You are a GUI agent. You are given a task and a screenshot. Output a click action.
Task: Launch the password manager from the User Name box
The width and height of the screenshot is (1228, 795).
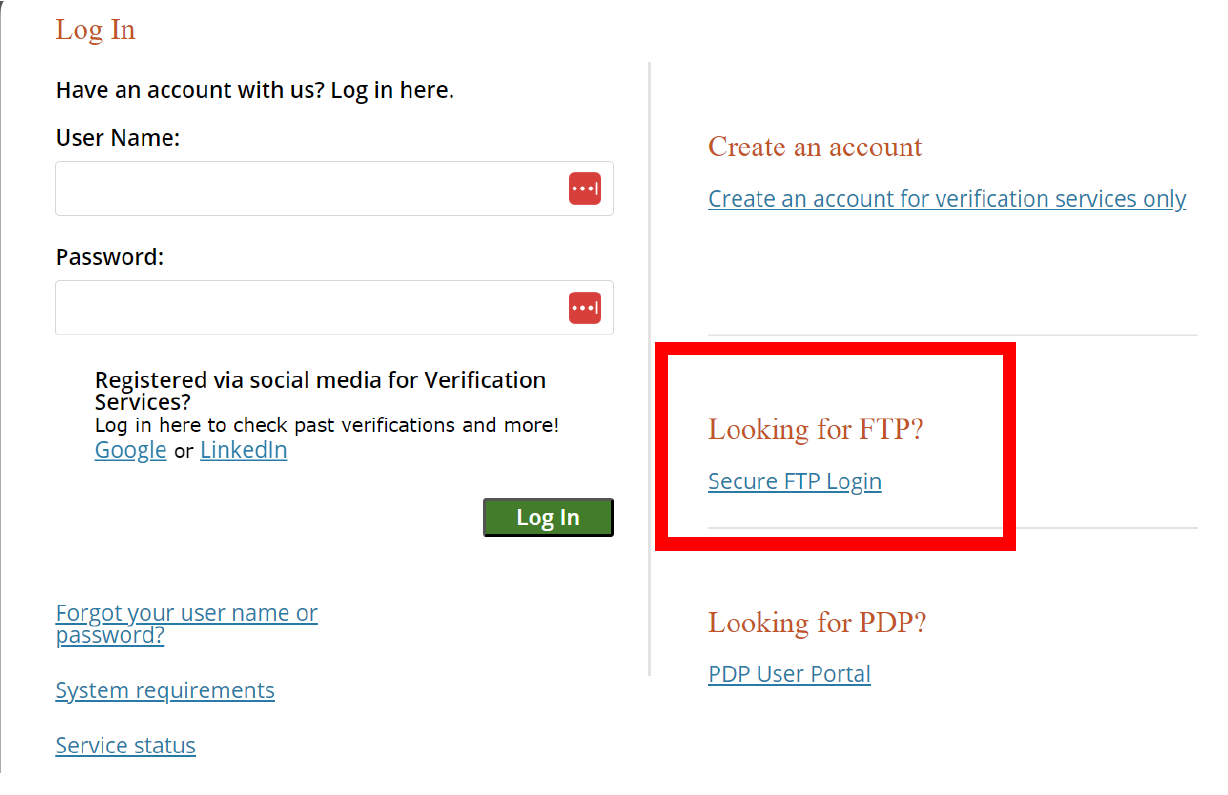click(x=585, y=188)
